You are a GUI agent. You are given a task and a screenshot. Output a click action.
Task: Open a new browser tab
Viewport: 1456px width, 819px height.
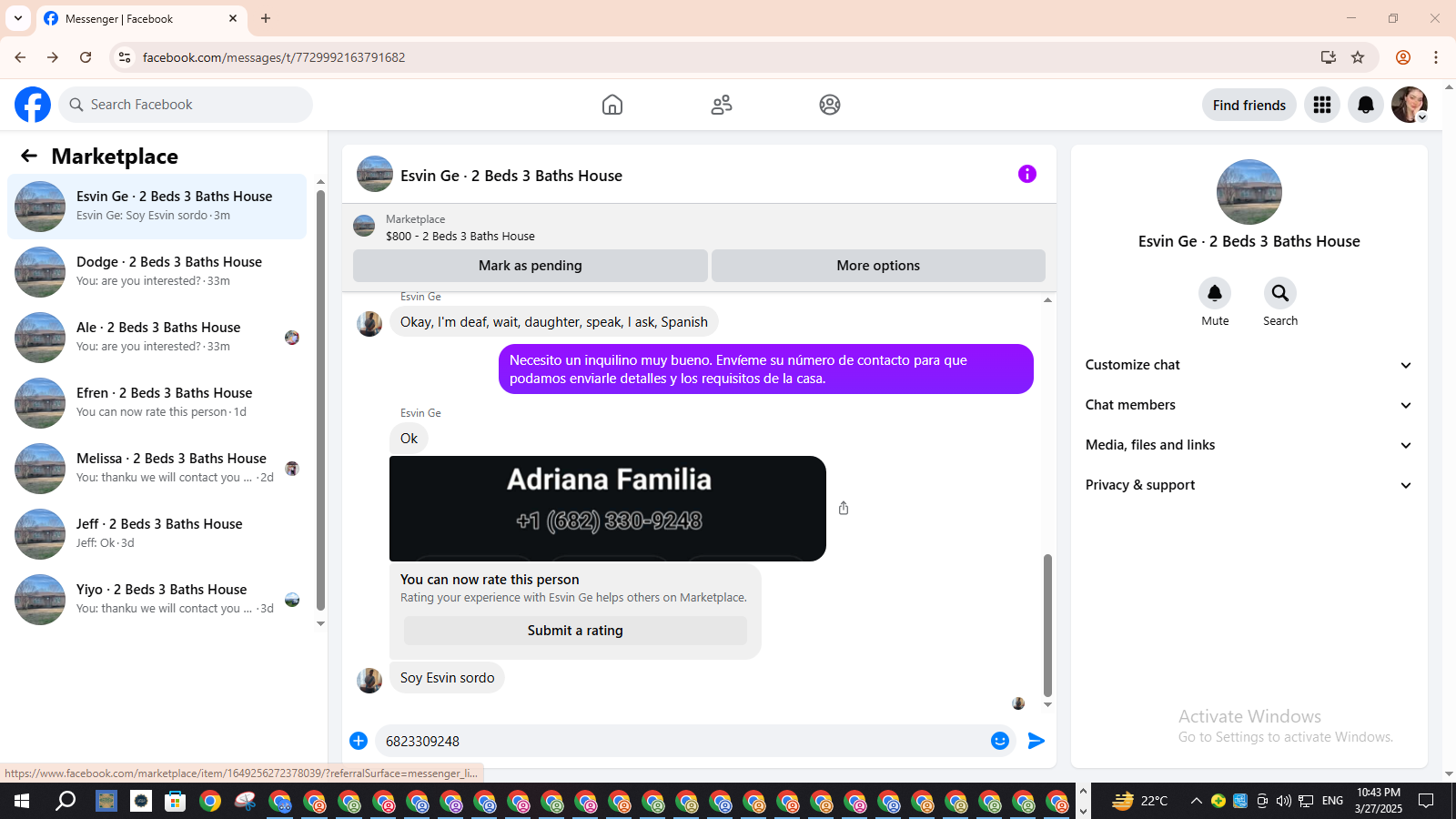click(x=266, y=18)
